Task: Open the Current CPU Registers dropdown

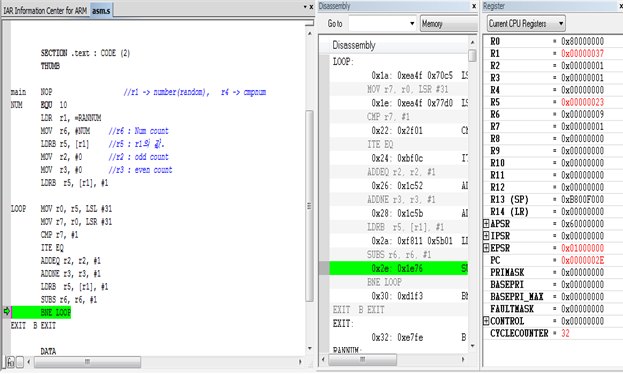Action: pos(526,23)
